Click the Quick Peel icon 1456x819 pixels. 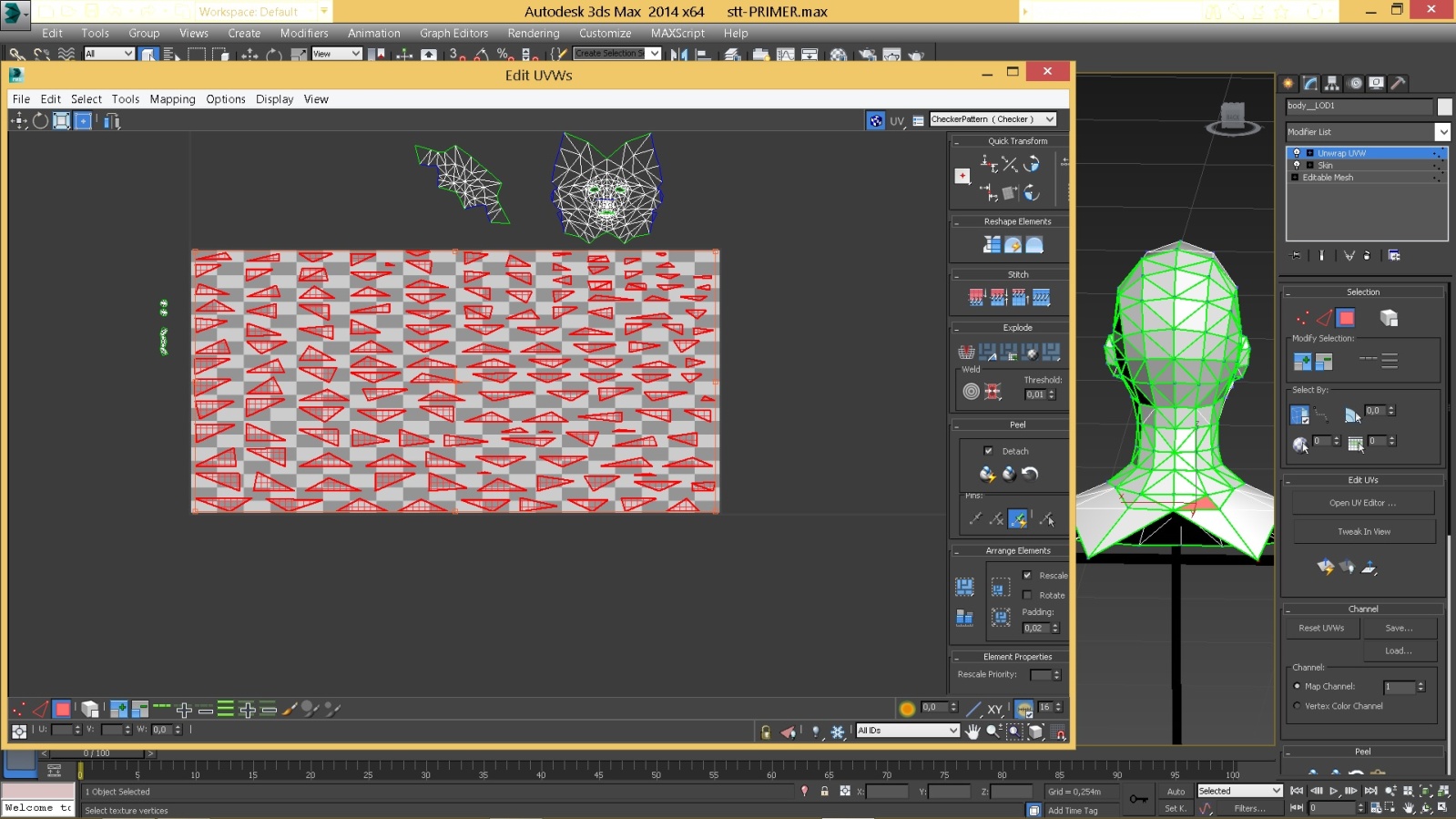tap(987, 474)
